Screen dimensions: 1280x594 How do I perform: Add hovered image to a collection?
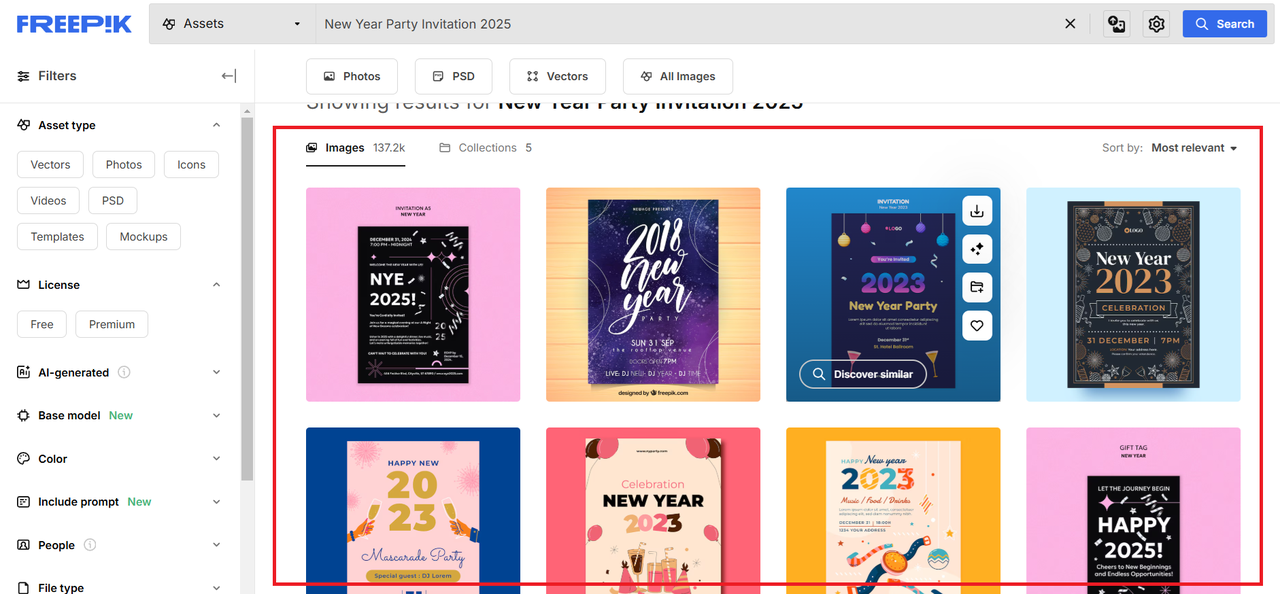point(977,287)
